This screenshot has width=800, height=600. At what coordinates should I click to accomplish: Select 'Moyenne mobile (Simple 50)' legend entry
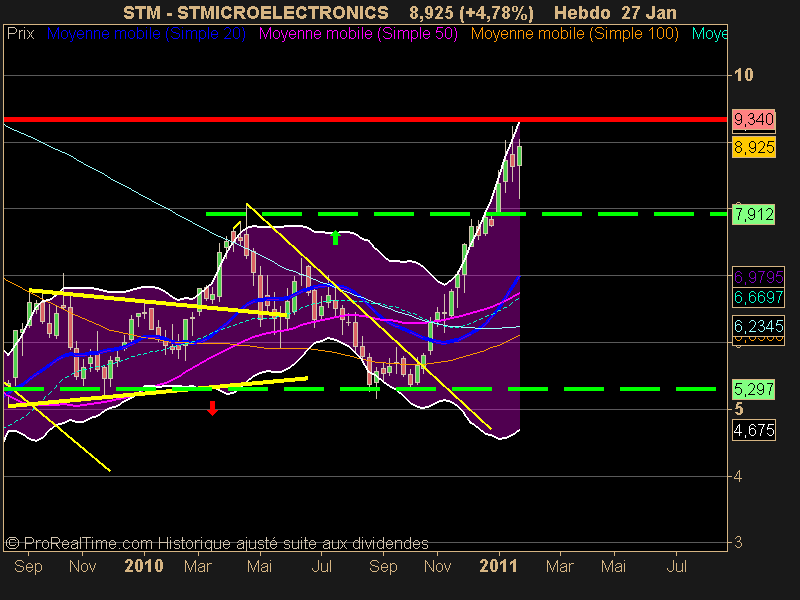point(358,34)
